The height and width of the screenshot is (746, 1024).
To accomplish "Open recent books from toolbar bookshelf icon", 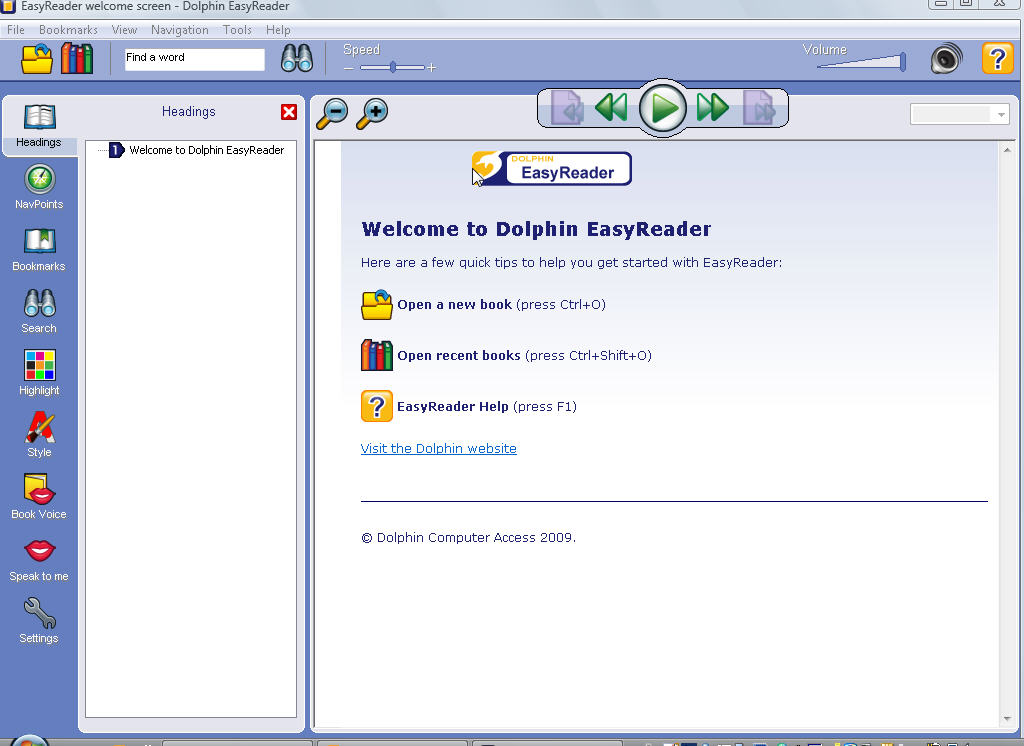I will point(77,59).
